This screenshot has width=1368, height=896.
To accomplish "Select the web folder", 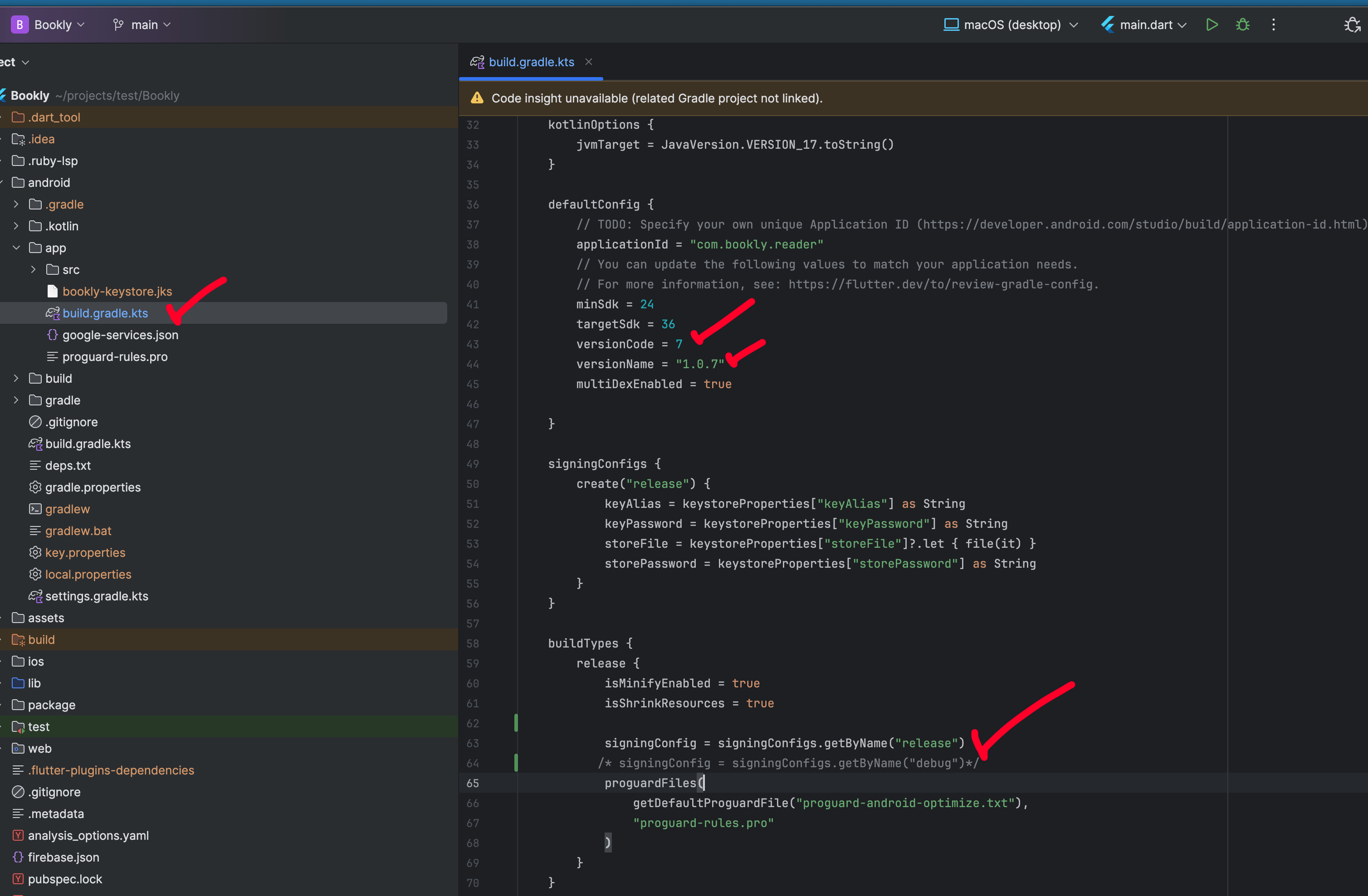I will [39, 748].
